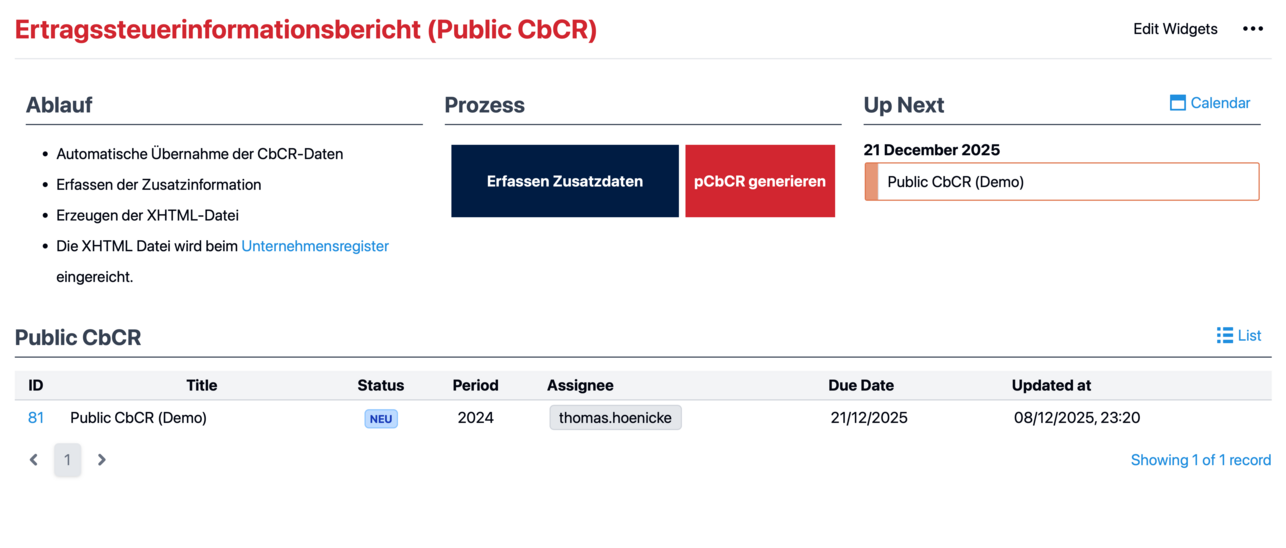Click the Public CbCR (Demo) row title
This screenshot has width=1286, height=548.
[138, 418]
